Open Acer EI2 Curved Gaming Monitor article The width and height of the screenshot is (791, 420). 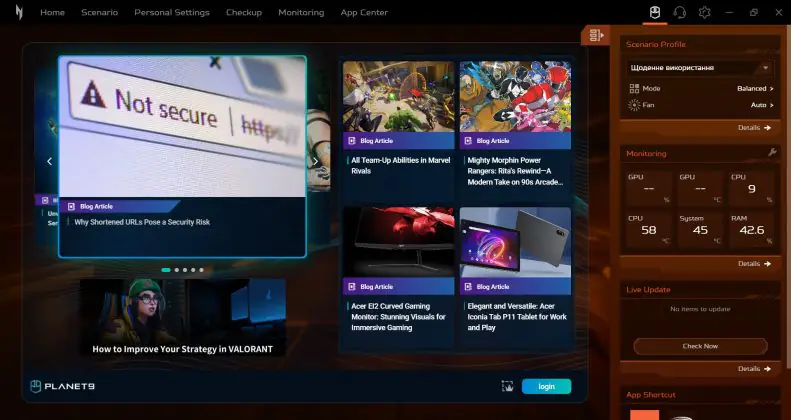[x=399, y=317]
